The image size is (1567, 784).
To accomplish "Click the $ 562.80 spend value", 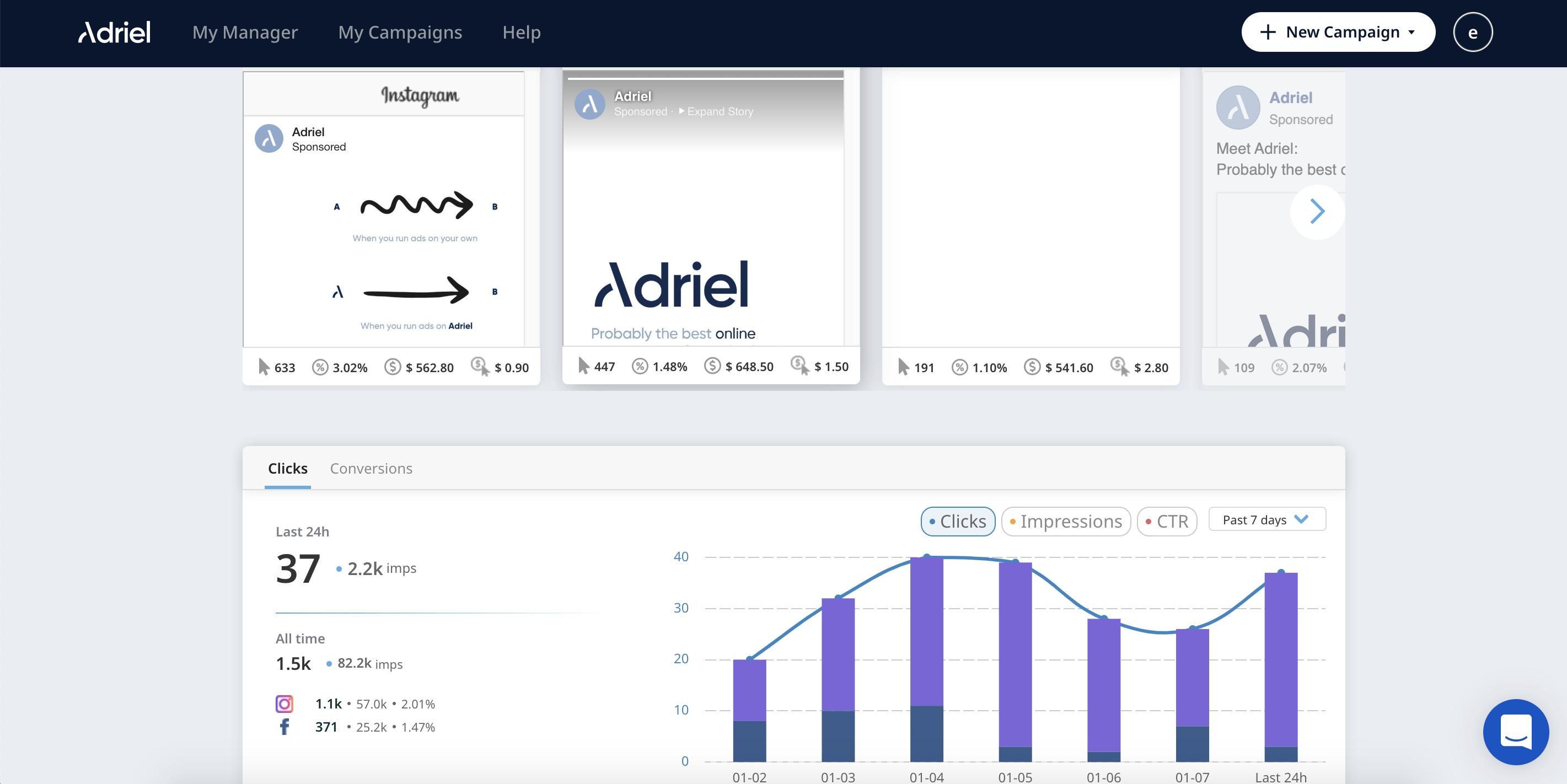I will pyautogui.click(x=430, y=367).
